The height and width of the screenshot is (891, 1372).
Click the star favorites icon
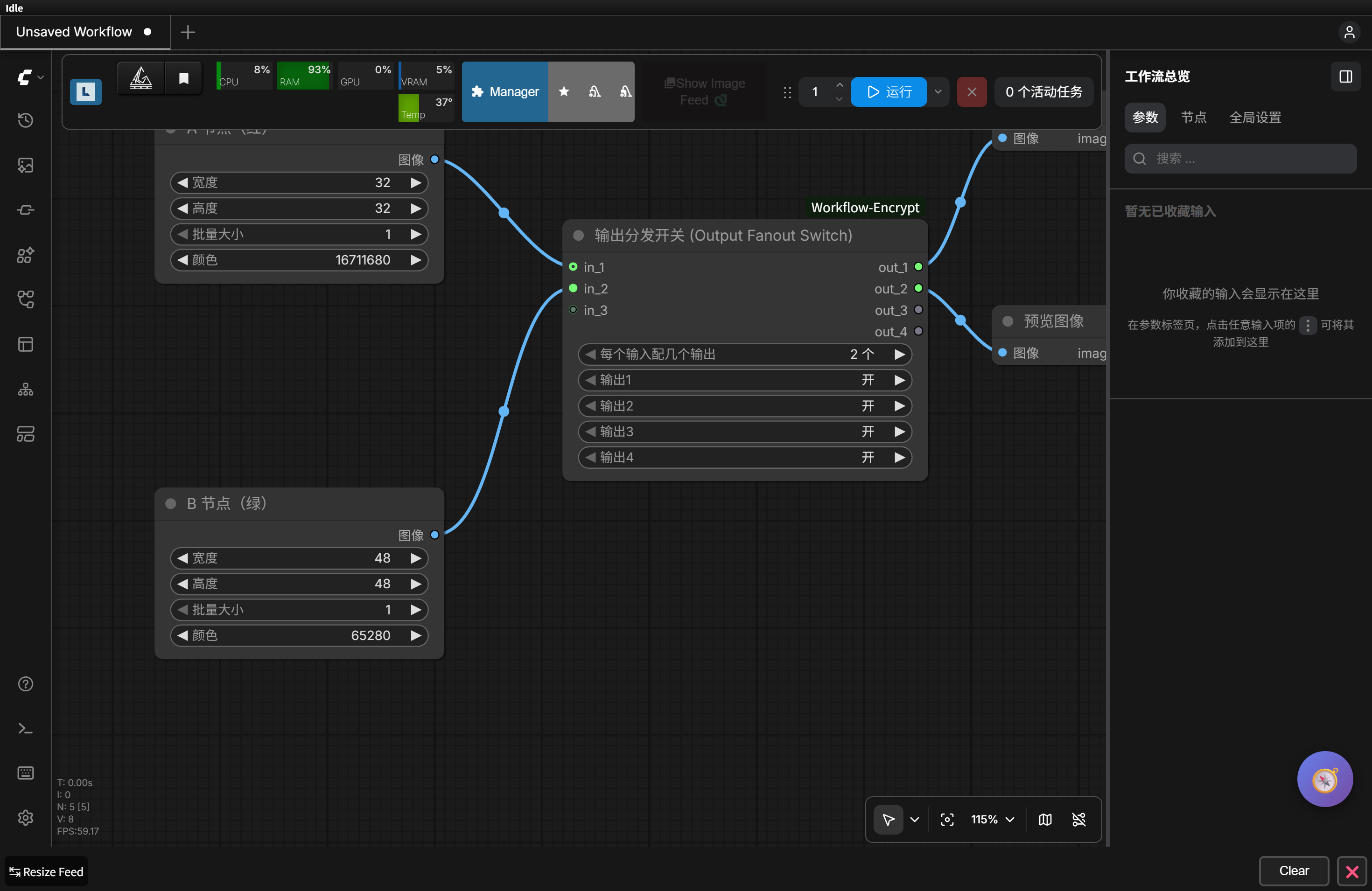tap(564, 91)
